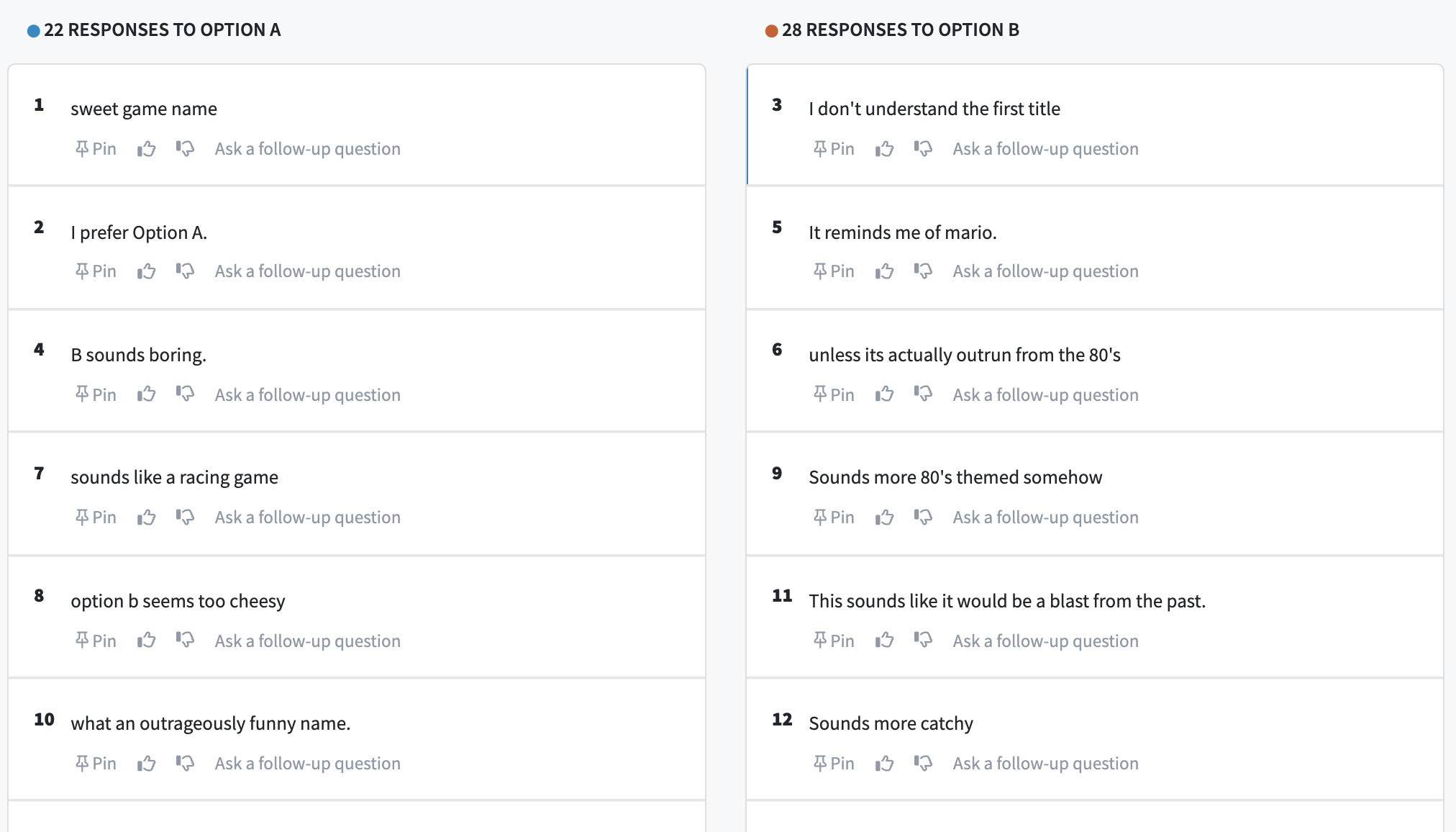Thumbs up 'option b seems too cheesy'
This screenshot has height=832, width=1456.
(x=147, y=641)
